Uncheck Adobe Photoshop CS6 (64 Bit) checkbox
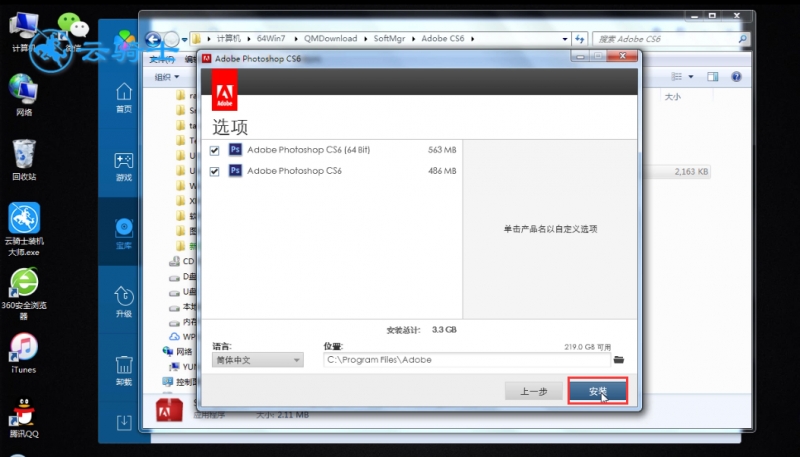800x457 pixels. tap(214, 150)
